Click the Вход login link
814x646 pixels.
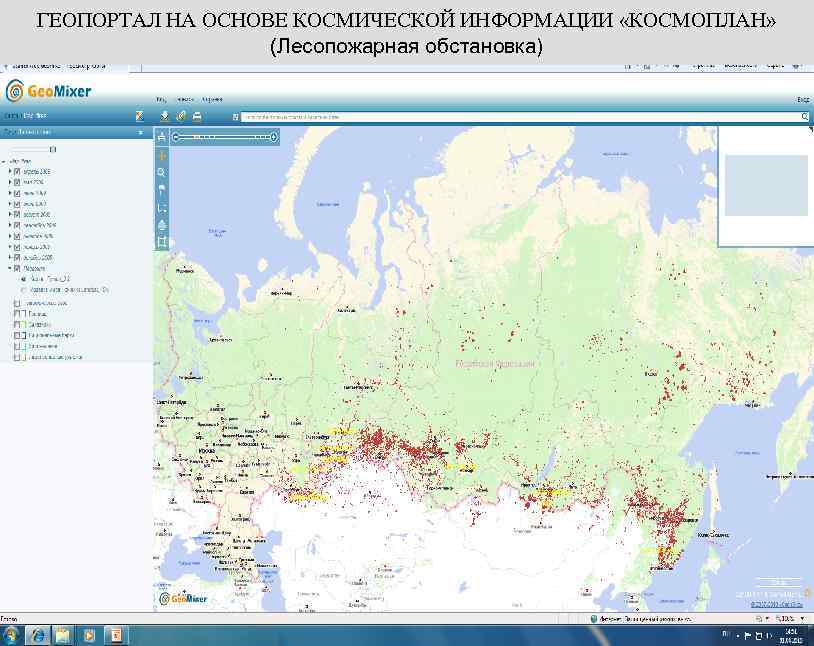click(803, 99)
